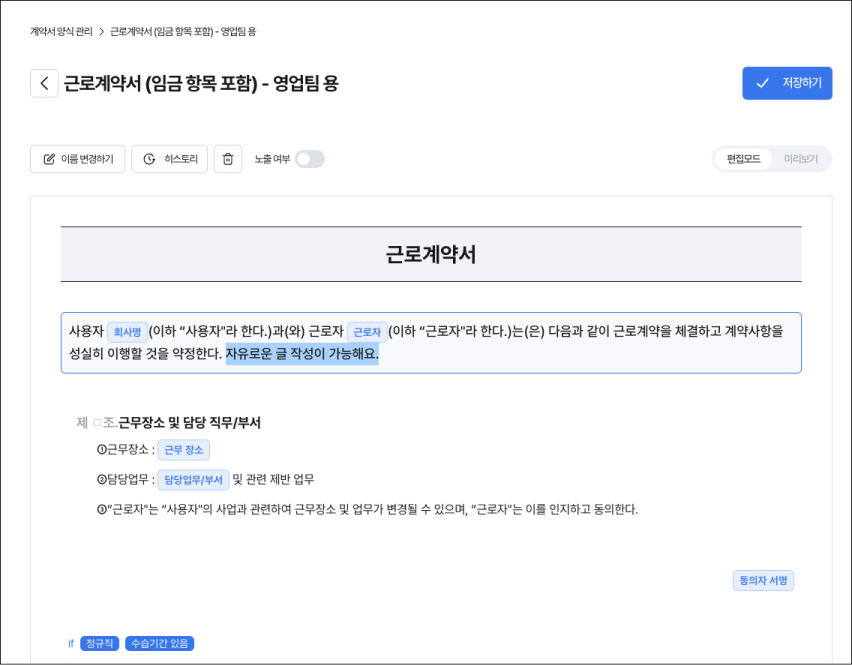Click the highlighted 자유로운 글 작성이 가능해요 text
The height and width of the screenshot is (665, 852).
coord(302,354)
